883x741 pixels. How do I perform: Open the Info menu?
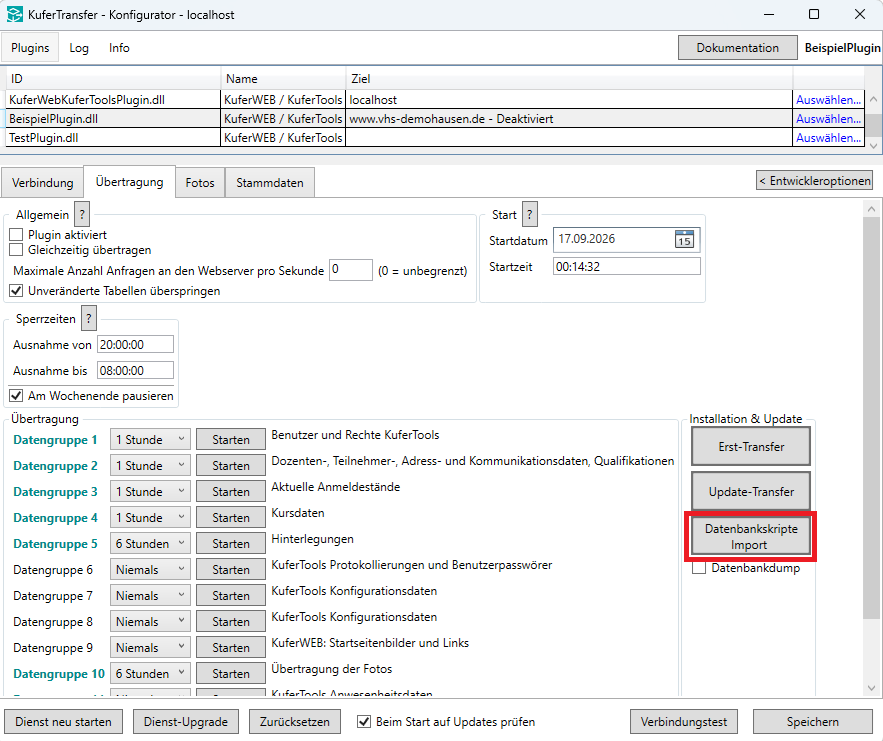point(119,48)
